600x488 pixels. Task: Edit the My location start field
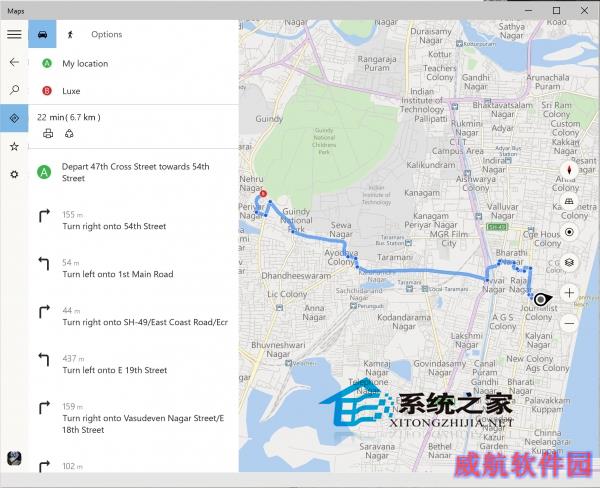coord(133,64)
